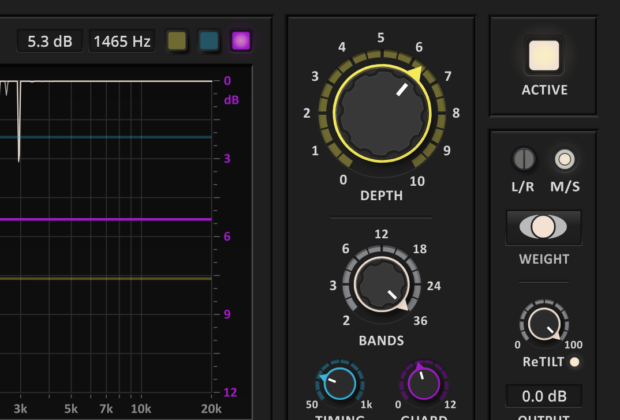Click the WEIGHT label text
Screen dimensions: 620x420
click(544, 259)
